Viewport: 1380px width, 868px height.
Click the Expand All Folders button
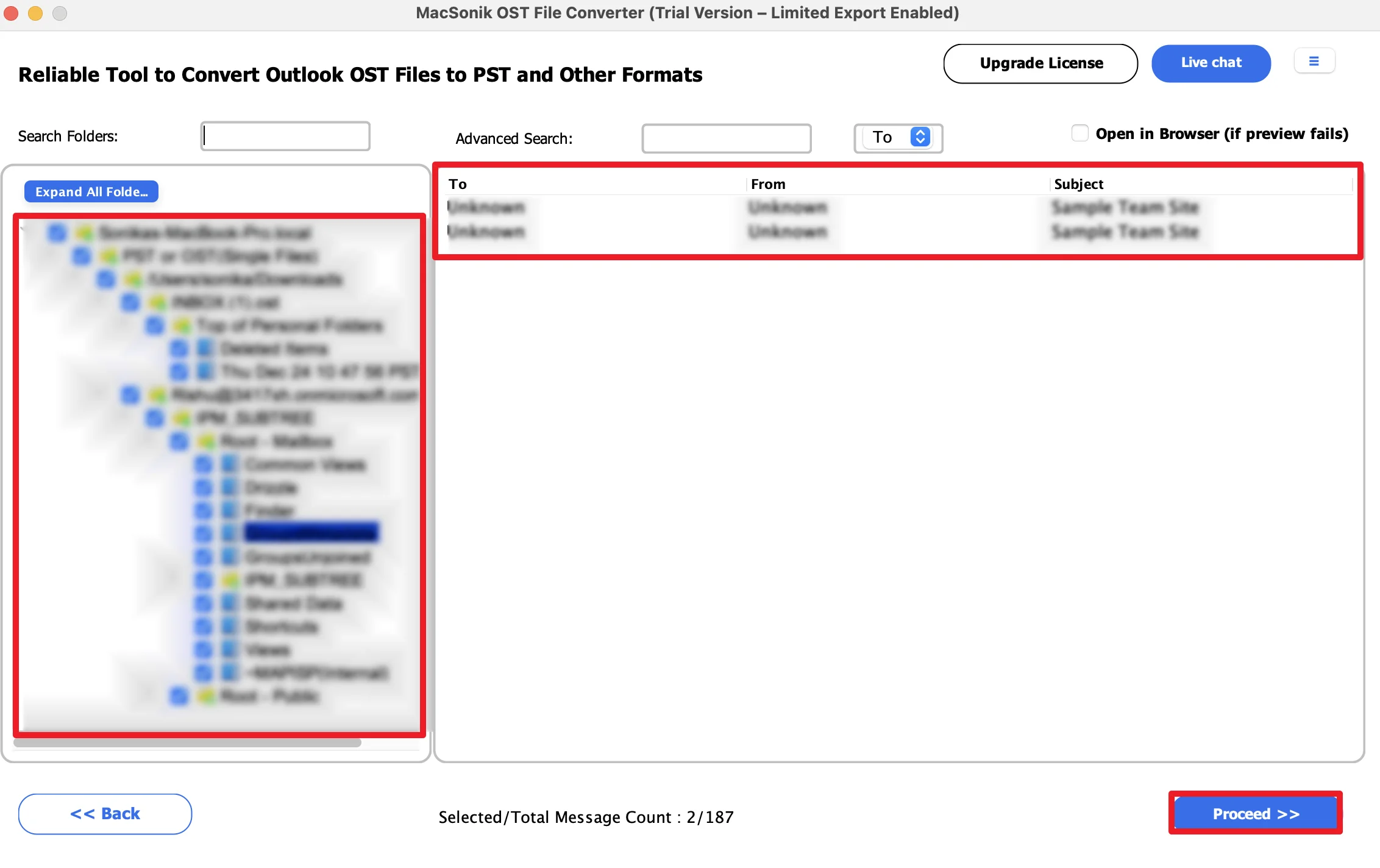point(91,191)
